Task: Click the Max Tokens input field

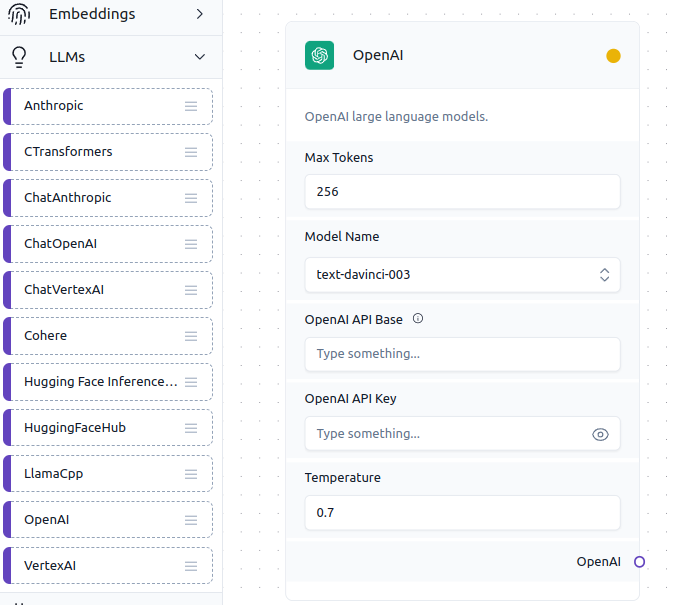Action: tap(462, 192)
